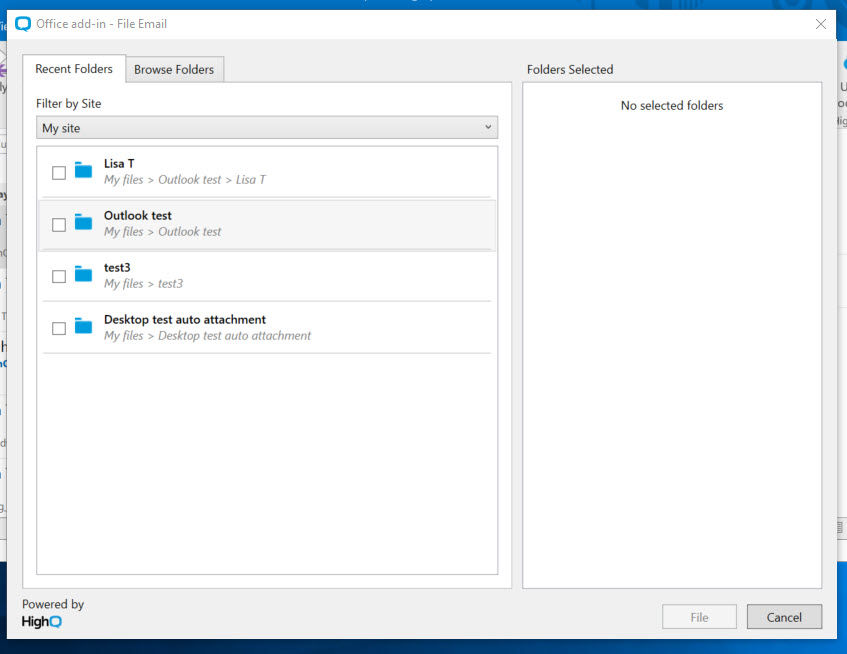This screenshot has width=847, height=654.
Task: Select the Outlook test folder name
Action: (138, 215)
